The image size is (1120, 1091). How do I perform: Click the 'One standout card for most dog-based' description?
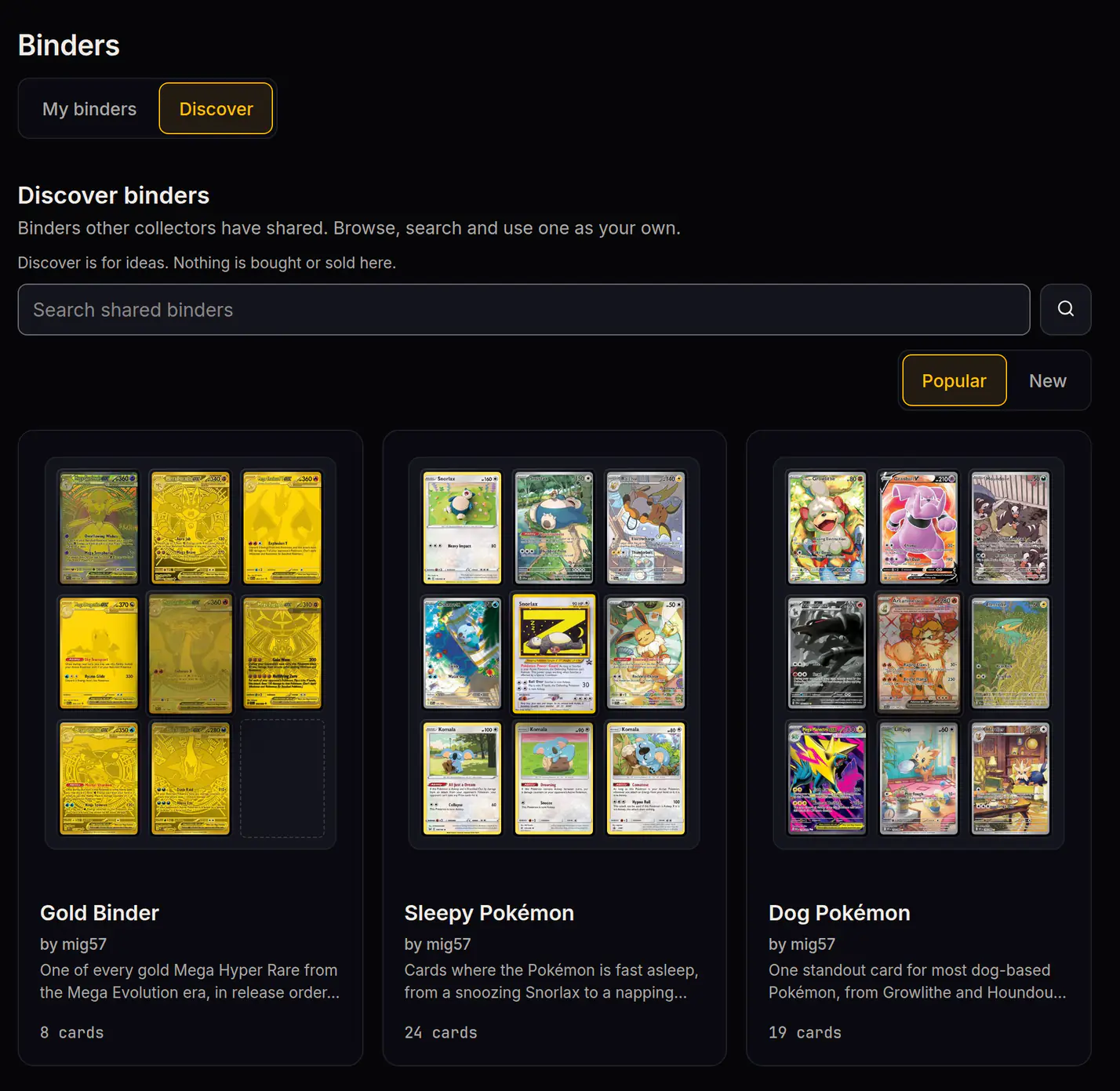pyautogui.click(x=918, y=981)
